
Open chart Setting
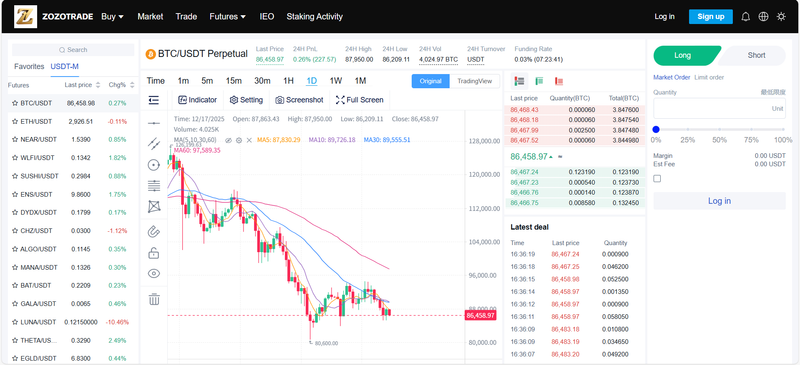[246, 100]
